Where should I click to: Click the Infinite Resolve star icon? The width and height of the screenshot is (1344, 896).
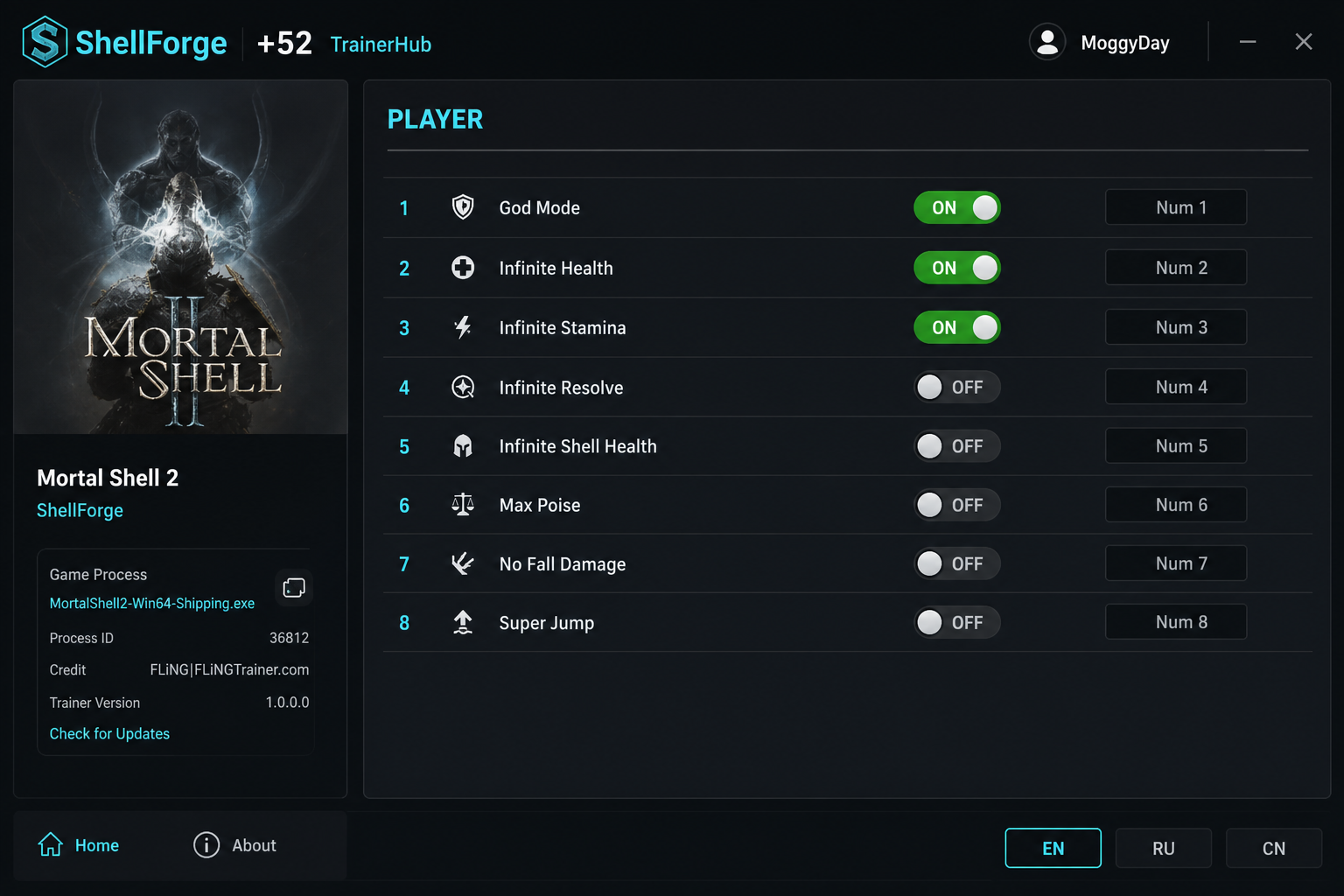click(463, 387)
